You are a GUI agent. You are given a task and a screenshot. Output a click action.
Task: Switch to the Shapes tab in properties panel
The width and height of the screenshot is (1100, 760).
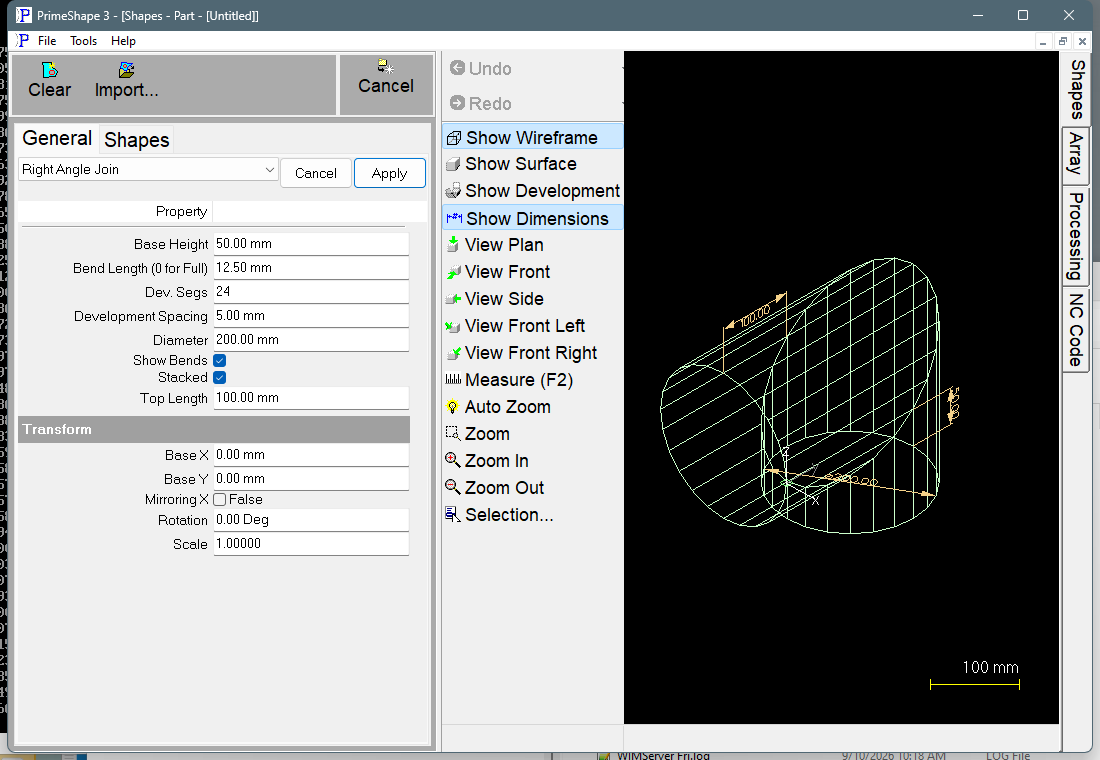(x=137, y=140)
